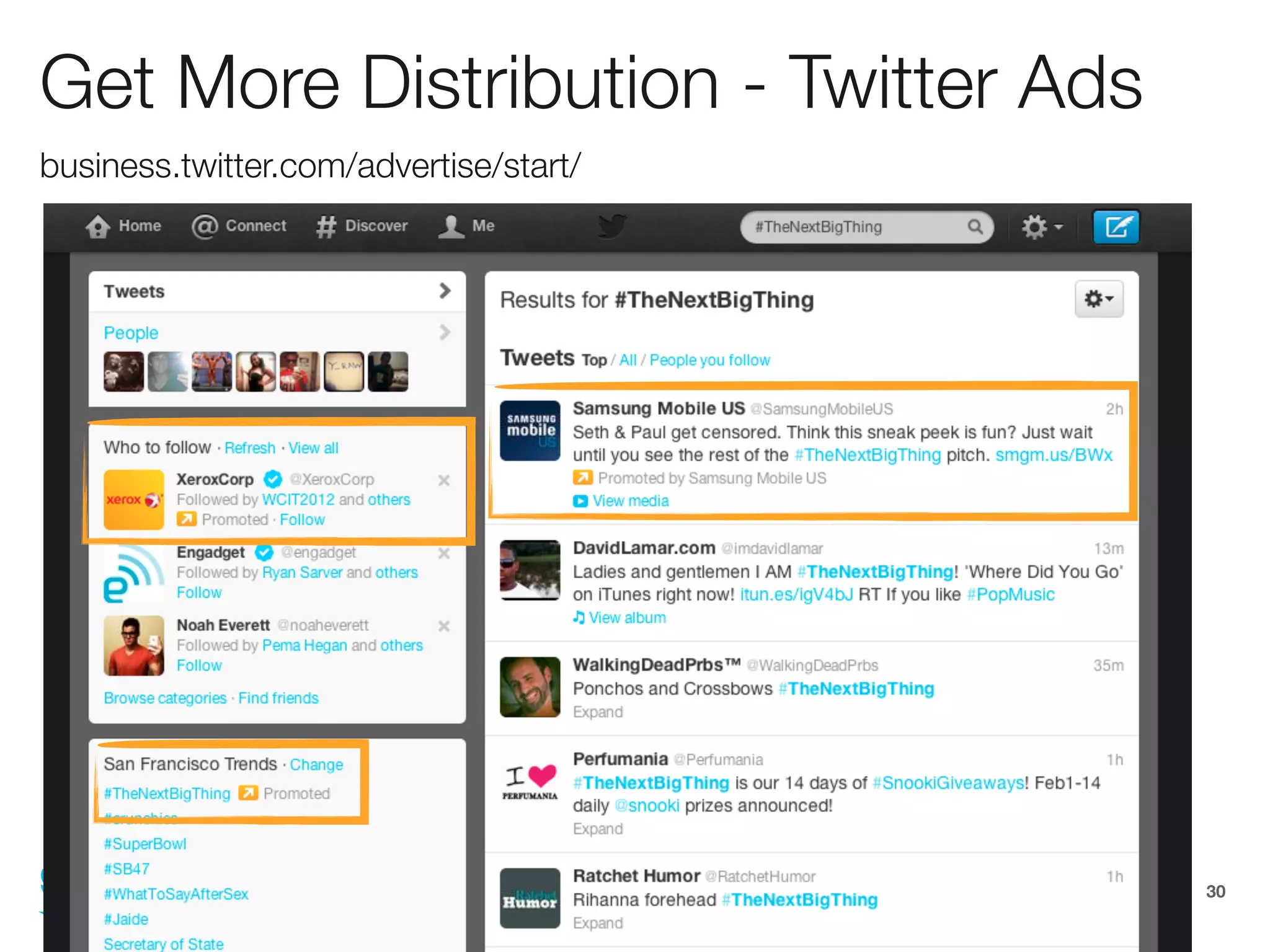The height and width of the screenshot is (952, 1270).
Task: Open Pema Hegan profile link
Action: [304, 645]
